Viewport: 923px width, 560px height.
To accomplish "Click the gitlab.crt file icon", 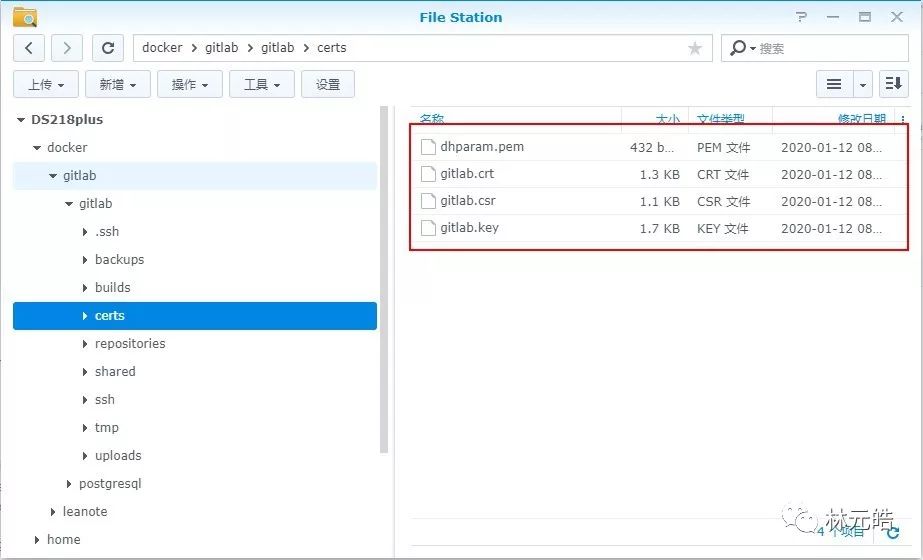I will [x=428, y=174].
